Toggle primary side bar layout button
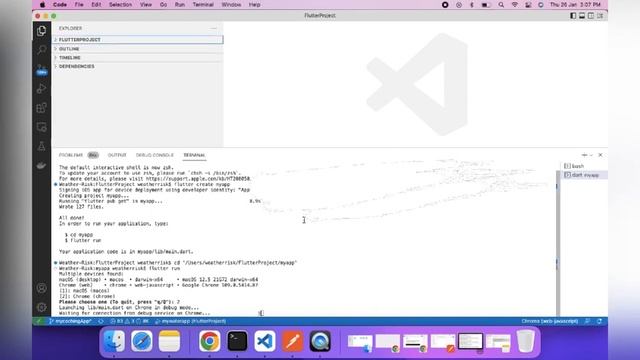Image resolution: width=640 pixels, height=360 pixels. [x=573, y=16]
